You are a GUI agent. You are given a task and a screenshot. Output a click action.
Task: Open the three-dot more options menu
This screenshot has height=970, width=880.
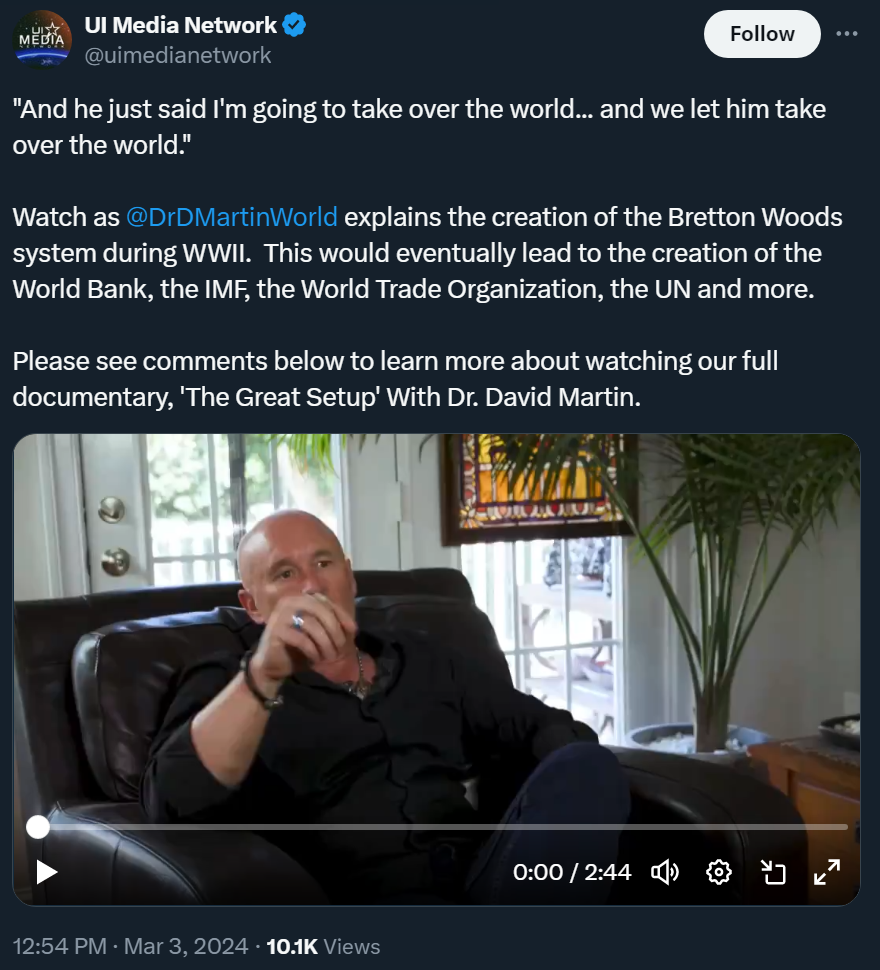(x=847, y=33)
